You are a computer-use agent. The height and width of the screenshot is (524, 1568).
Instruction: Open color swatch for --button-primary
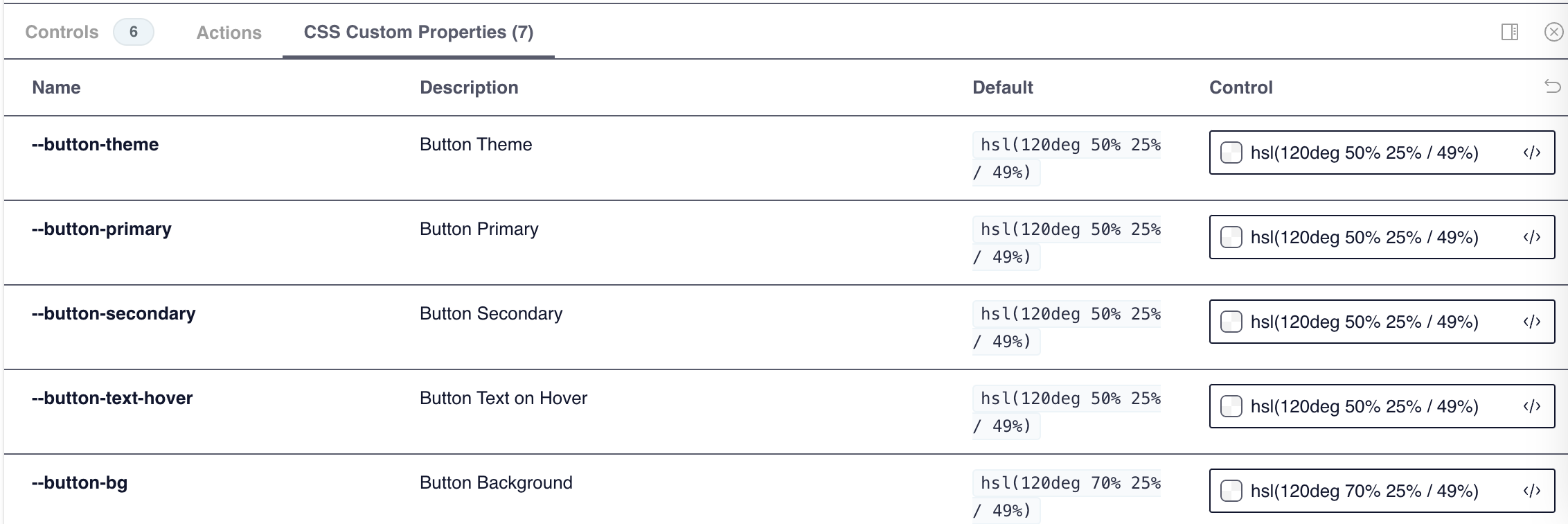(1231, 237)
